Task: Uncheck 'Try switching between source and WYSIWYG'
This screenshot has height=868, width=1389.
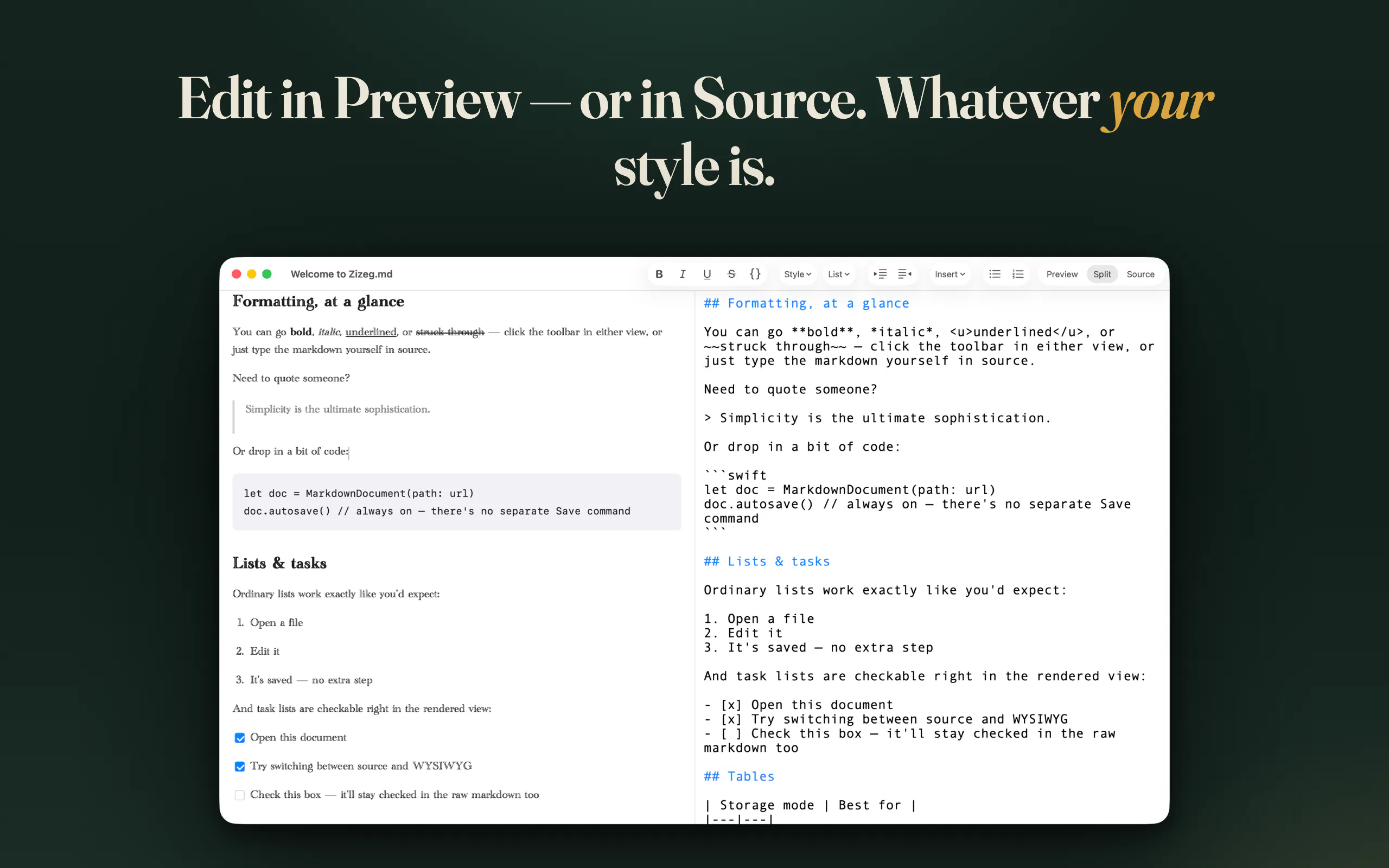Action: [x=240, y=767]
